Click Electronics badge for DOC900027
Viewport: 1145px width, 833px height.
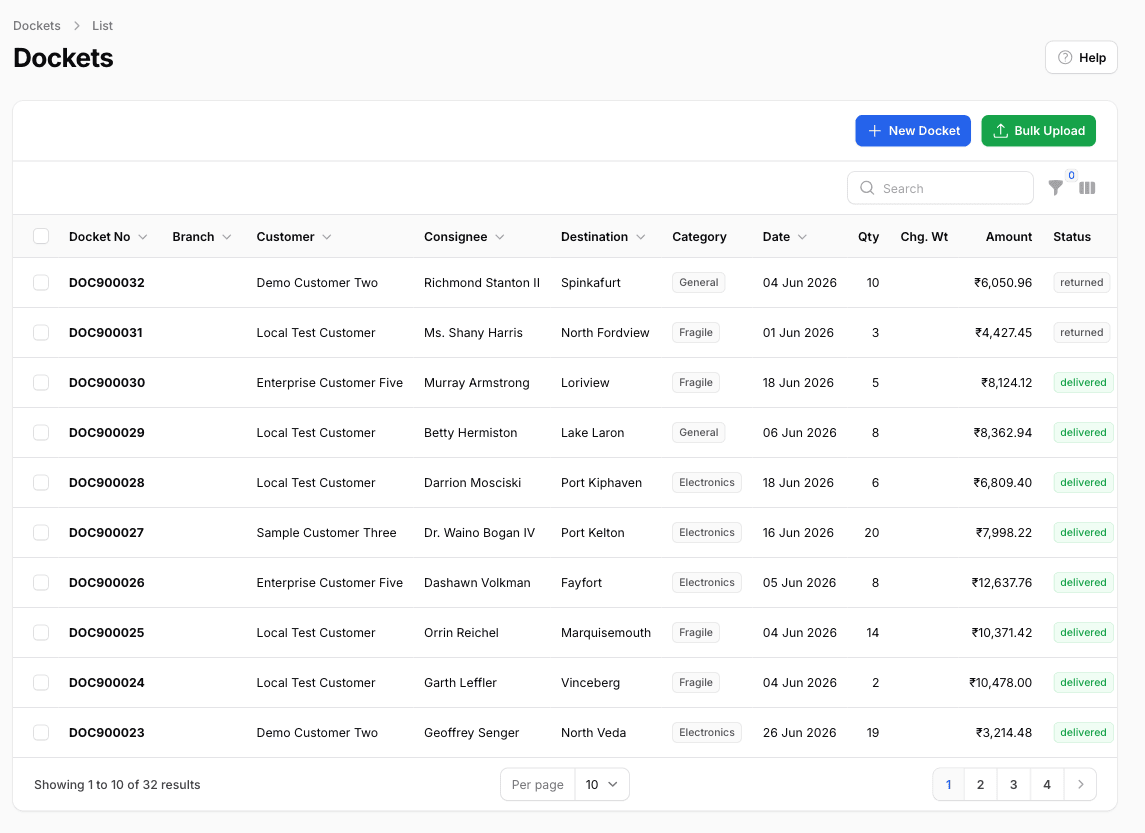pos(706,533)
